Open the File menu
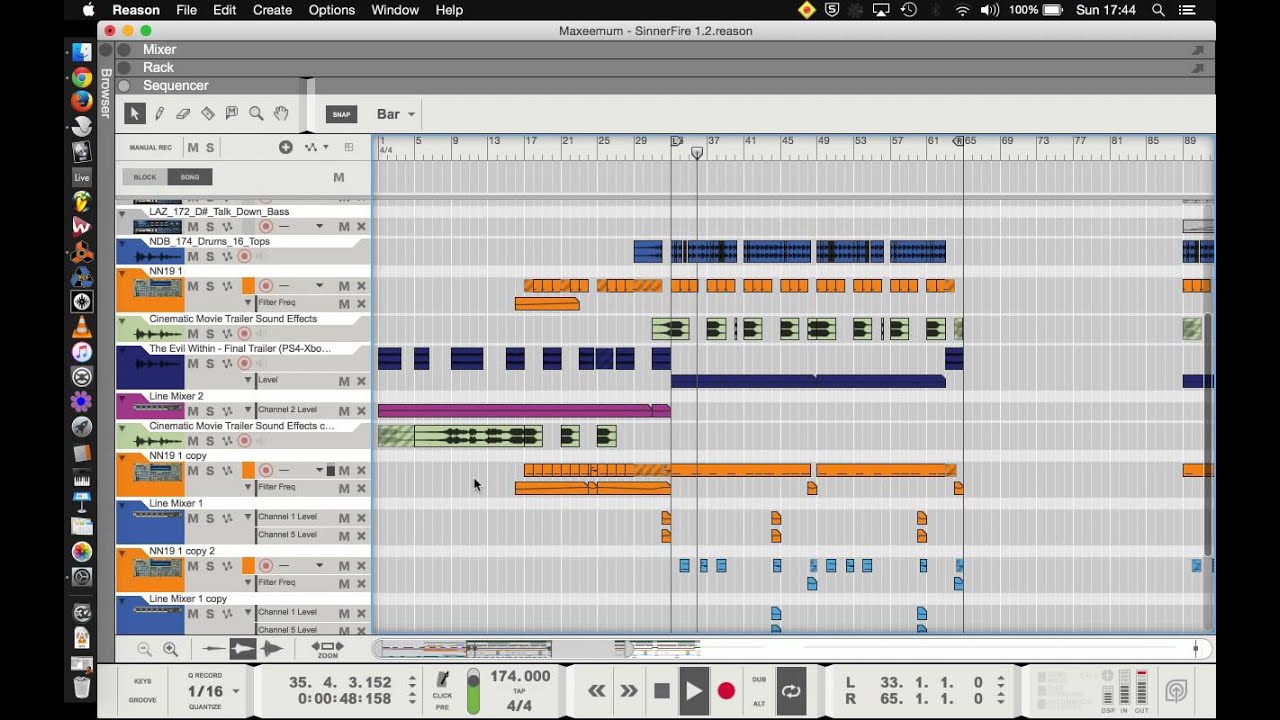 [186, 10]
